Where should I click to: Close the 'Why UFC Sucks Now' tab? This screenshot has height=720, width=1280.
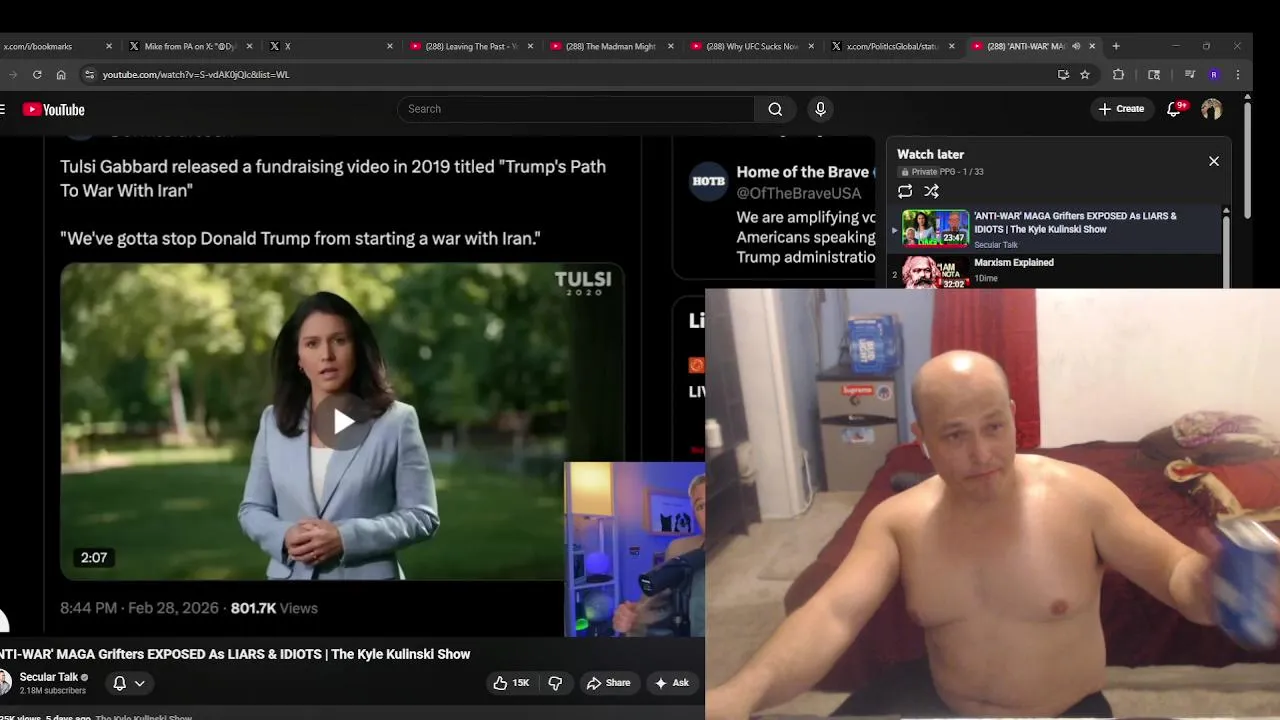[811, 46]
